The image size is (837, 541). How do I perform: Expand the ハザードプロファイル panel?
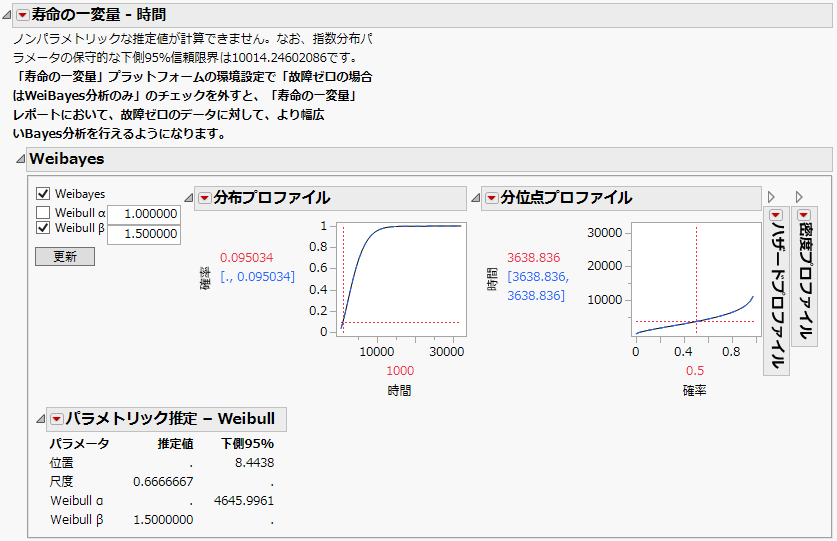click(771, 197)
